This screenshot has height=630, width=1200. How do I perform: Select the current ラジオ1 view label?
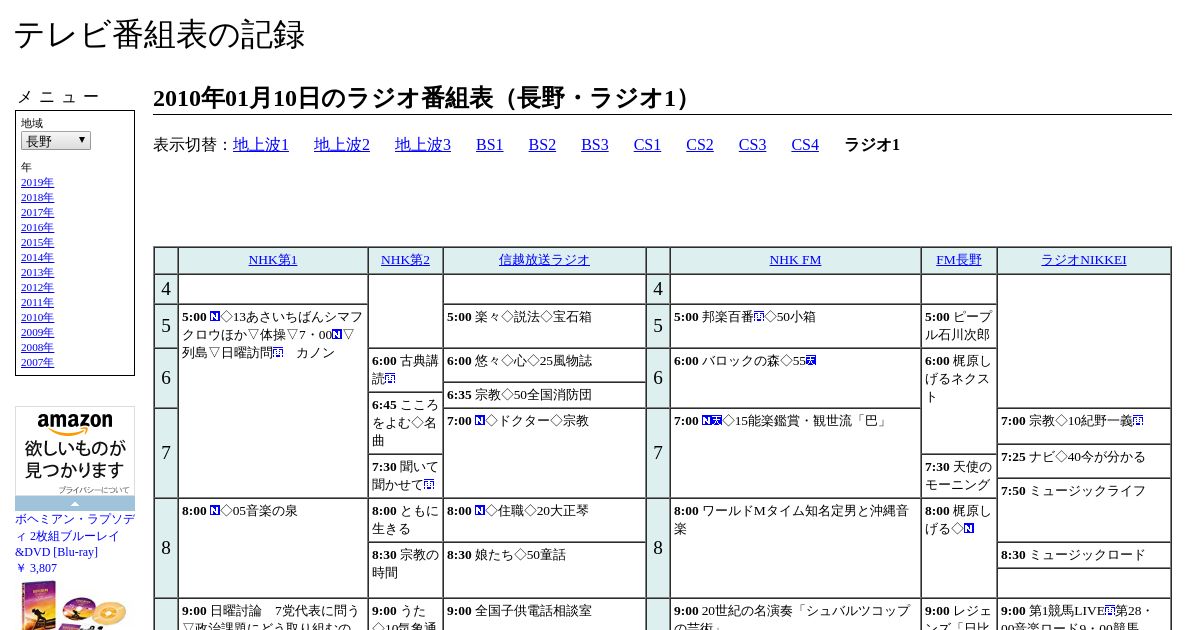pyautogui.click(x=872, y=145)
